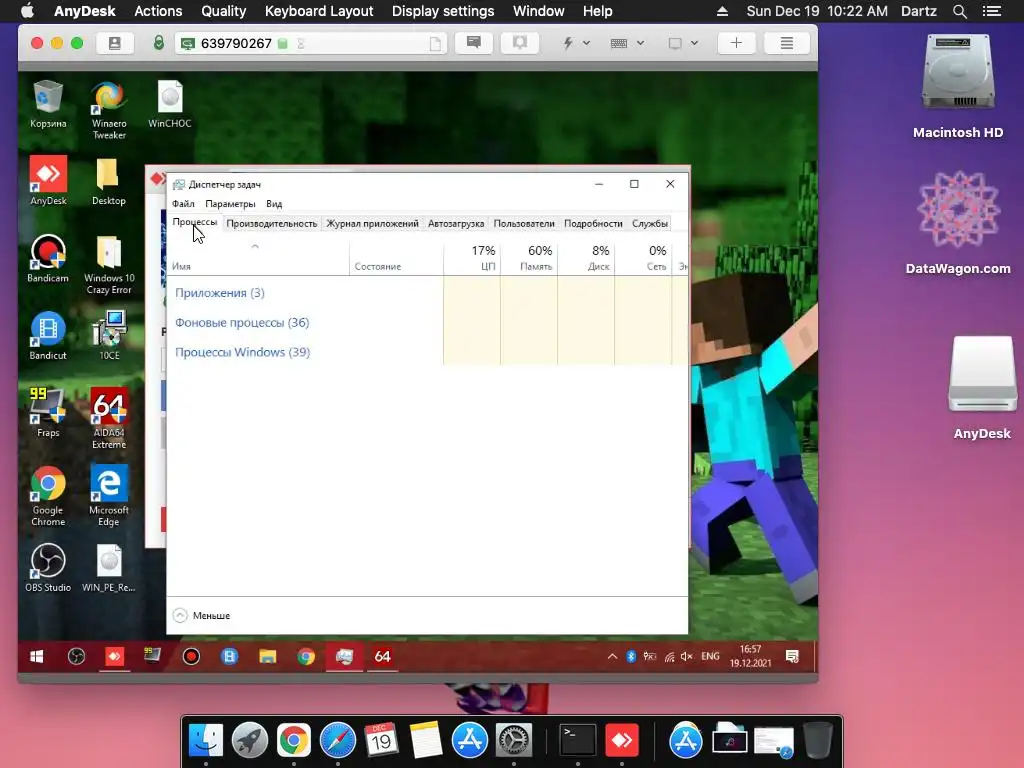Screen dimensions: 1024x768
Task: Open the Windows notification center icon
Action: click(x=792, y=656)
